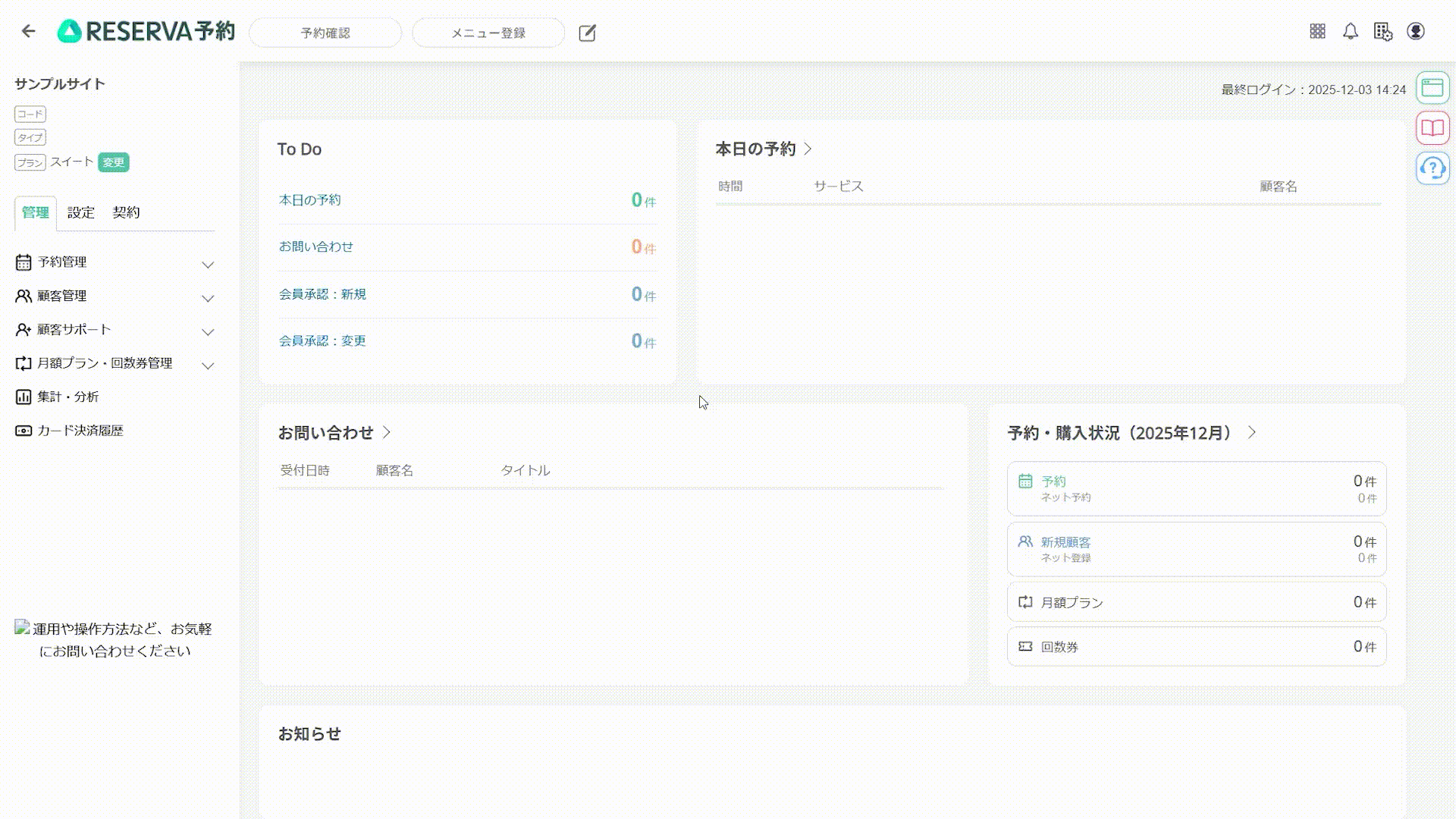Expand 顧客管理 with its chevron
1456x819 pixels.
[x=208, y=298]
